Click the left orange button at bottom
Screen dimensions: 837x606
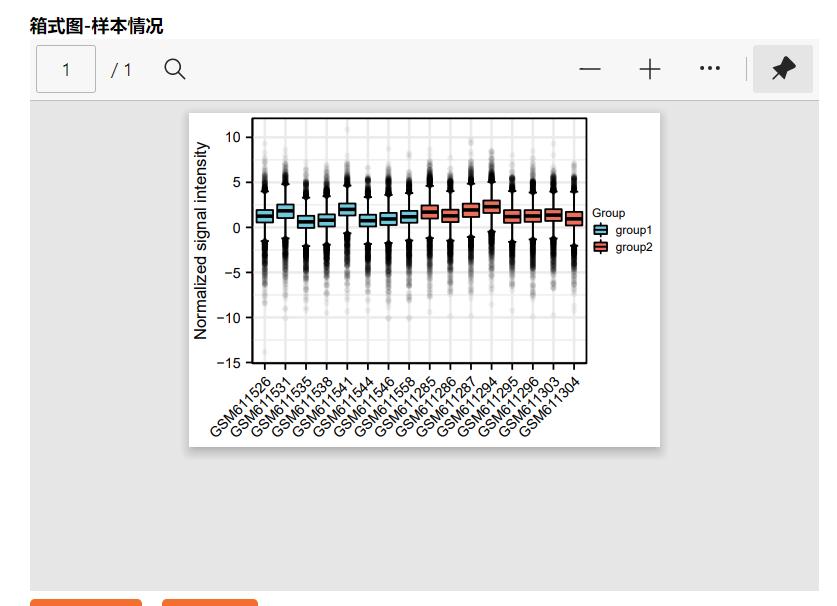(x=86, y=602)
